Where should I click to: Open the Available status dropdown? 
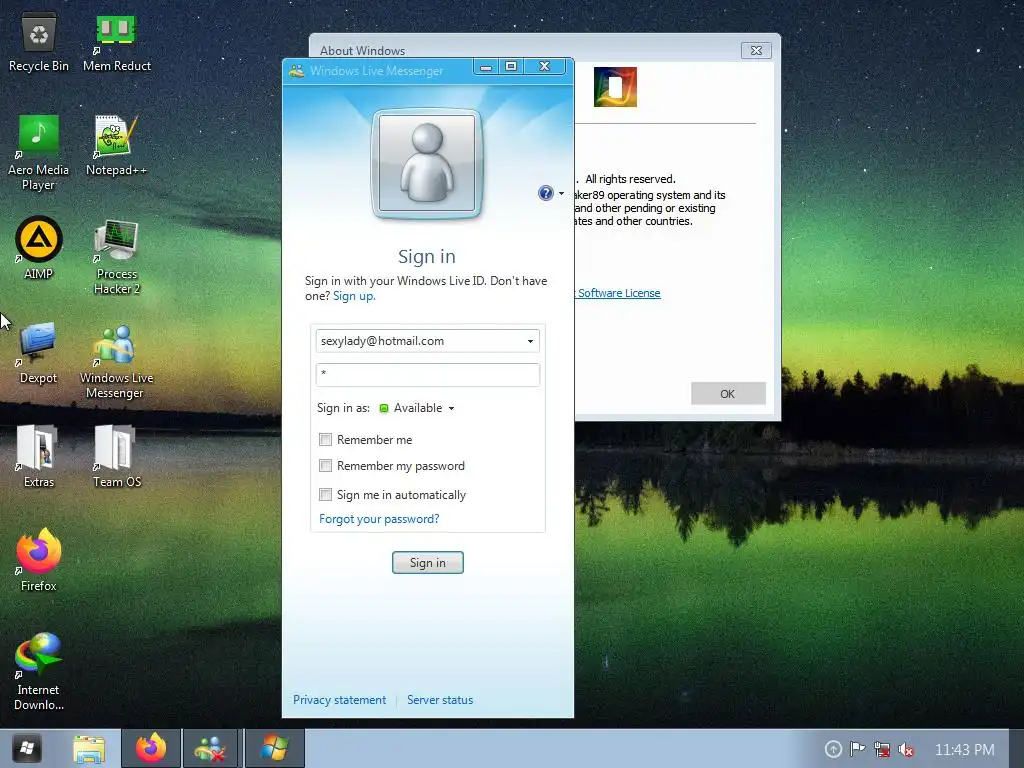point(417,408)
